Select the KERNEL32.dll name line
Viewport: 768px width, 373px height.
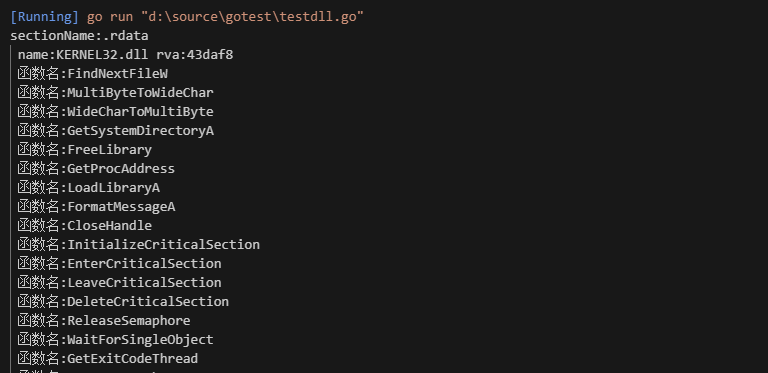125,55
